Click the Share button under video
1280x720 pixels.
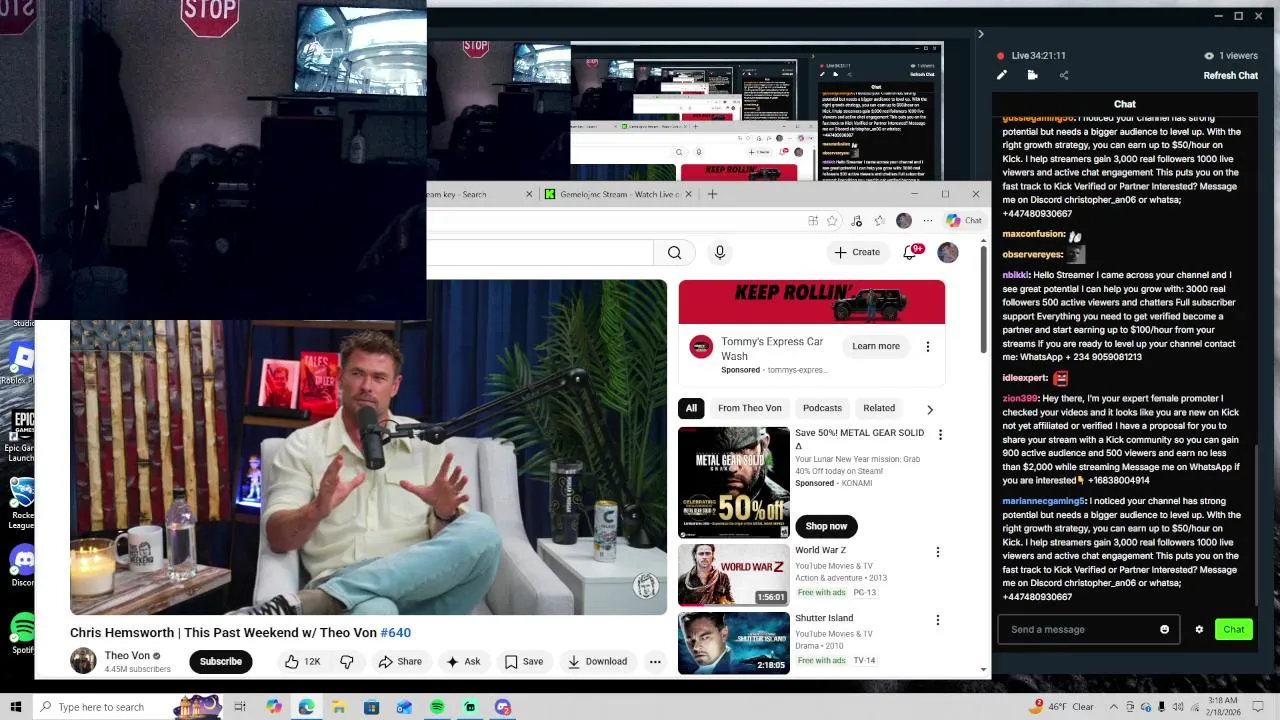click(x=400, y=661)
